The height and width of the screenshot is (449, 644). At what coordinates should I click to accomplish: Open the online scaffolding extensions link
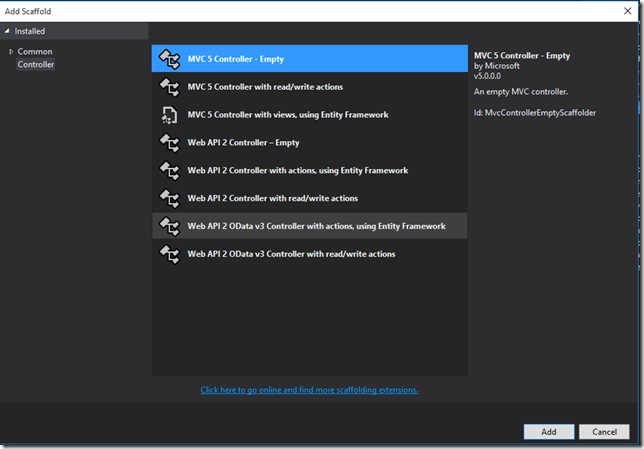click(309, 390)
